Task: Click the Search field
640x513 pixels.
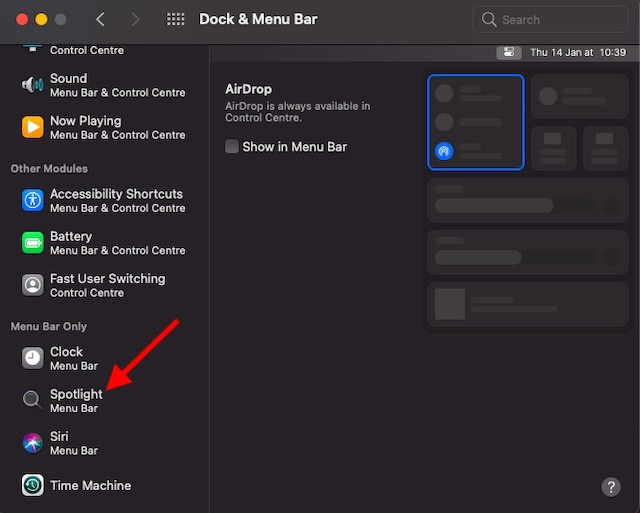Action: click(550, 19)
